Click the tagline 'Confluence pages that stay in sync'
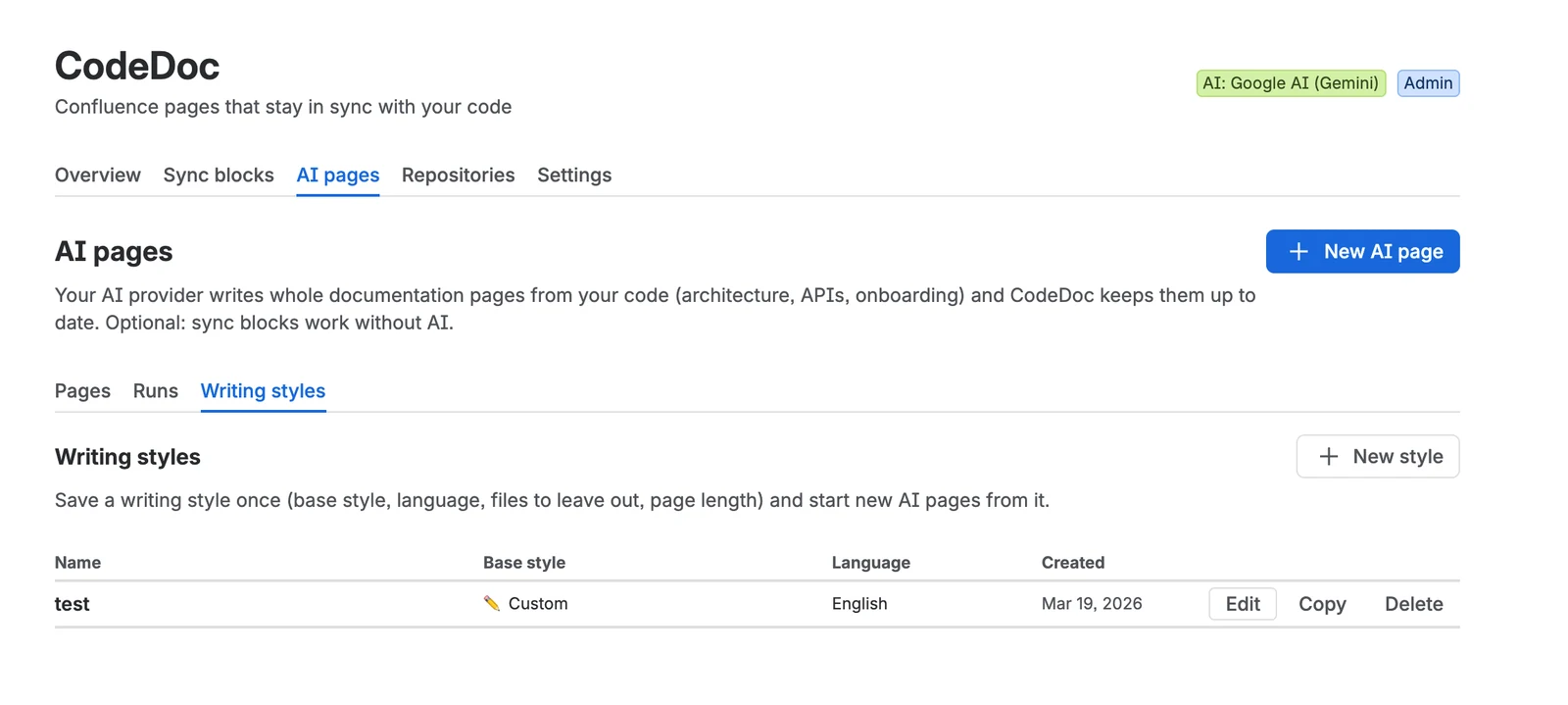1568x705 pixels. (283, 107)
